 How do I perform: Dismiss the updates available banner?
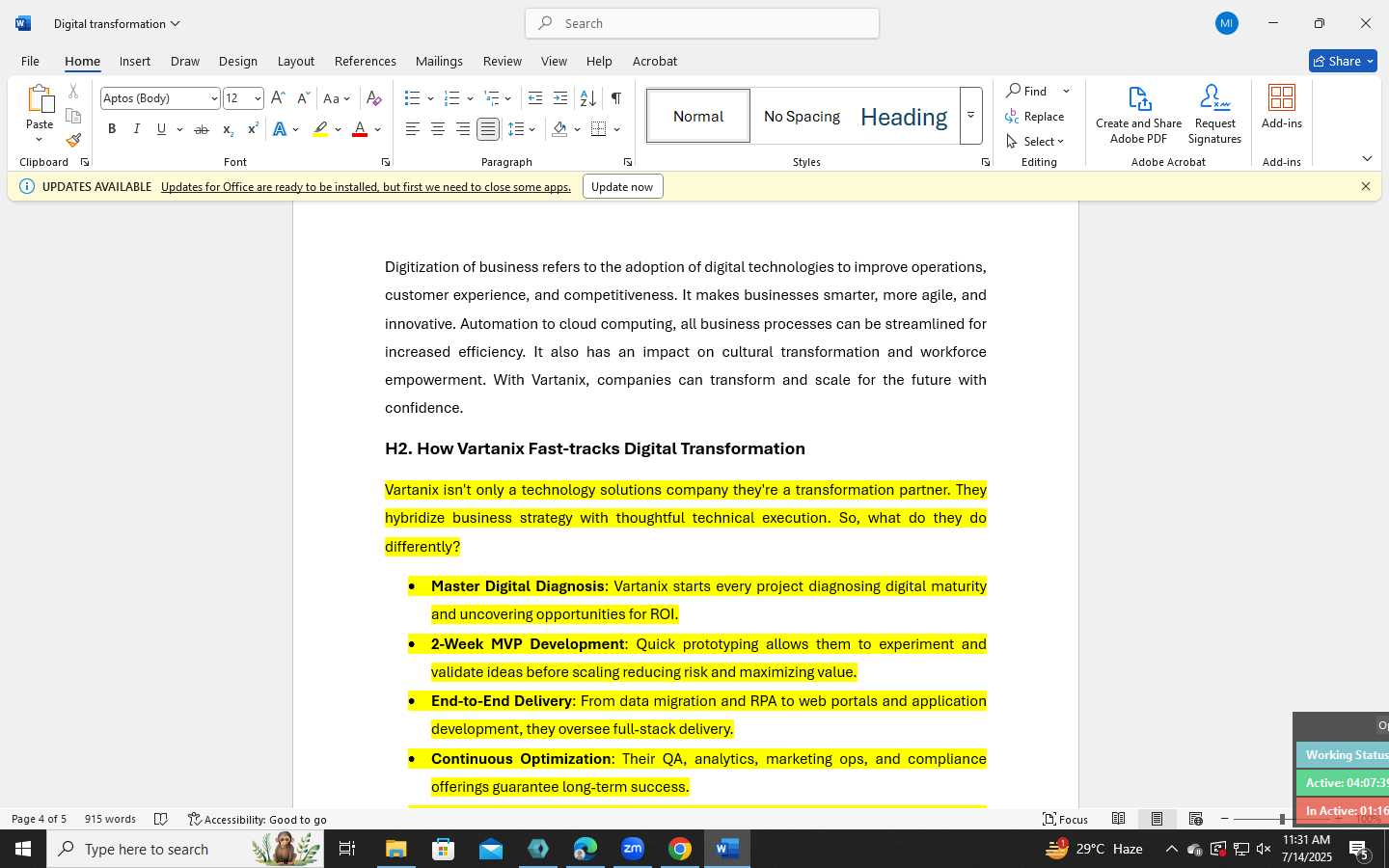[1366, 186]
